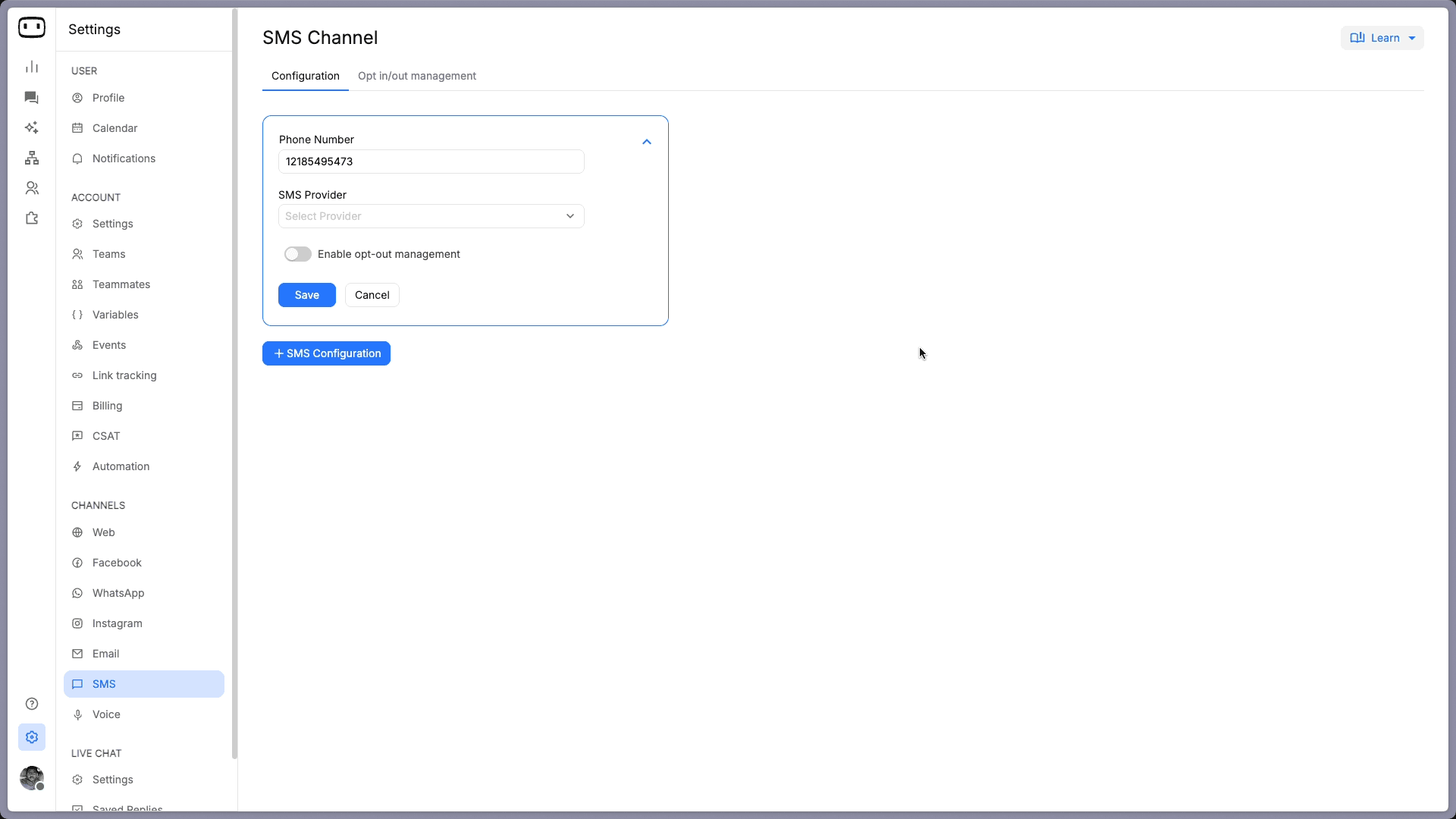Click the AI sparkles icon in rail

tap(32, 128)
